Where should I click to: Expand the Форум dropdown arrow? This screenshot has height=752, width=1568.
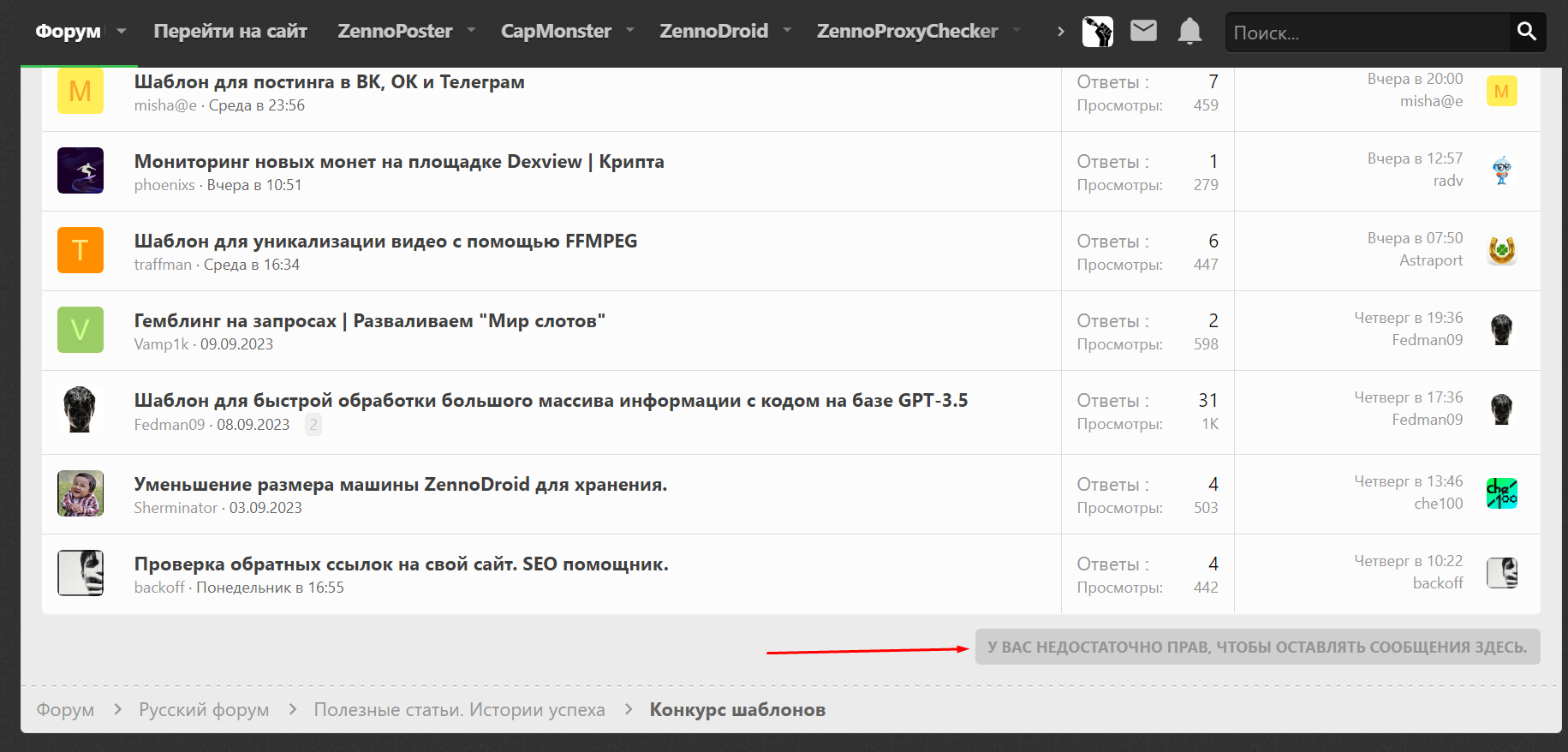(x=122, y=32)
